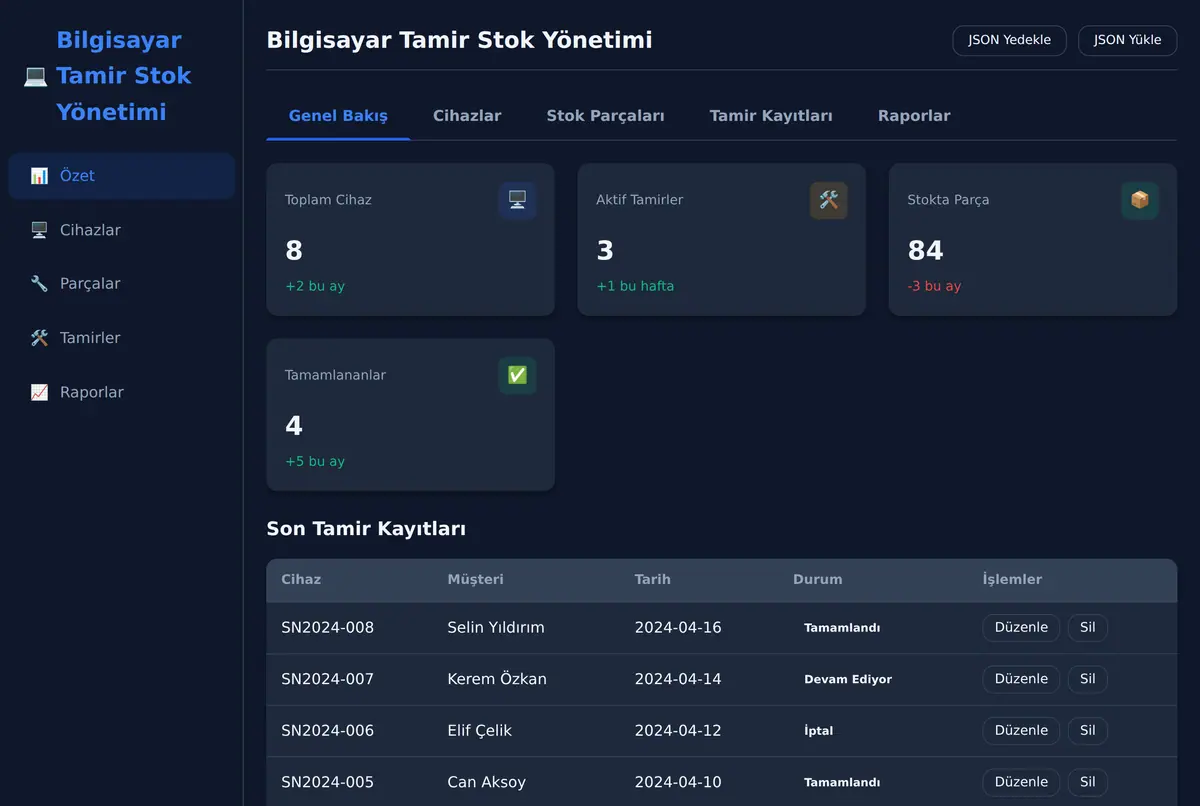1200x806 pixels.
Task: Click the Tarih column header
Action: 652,580
